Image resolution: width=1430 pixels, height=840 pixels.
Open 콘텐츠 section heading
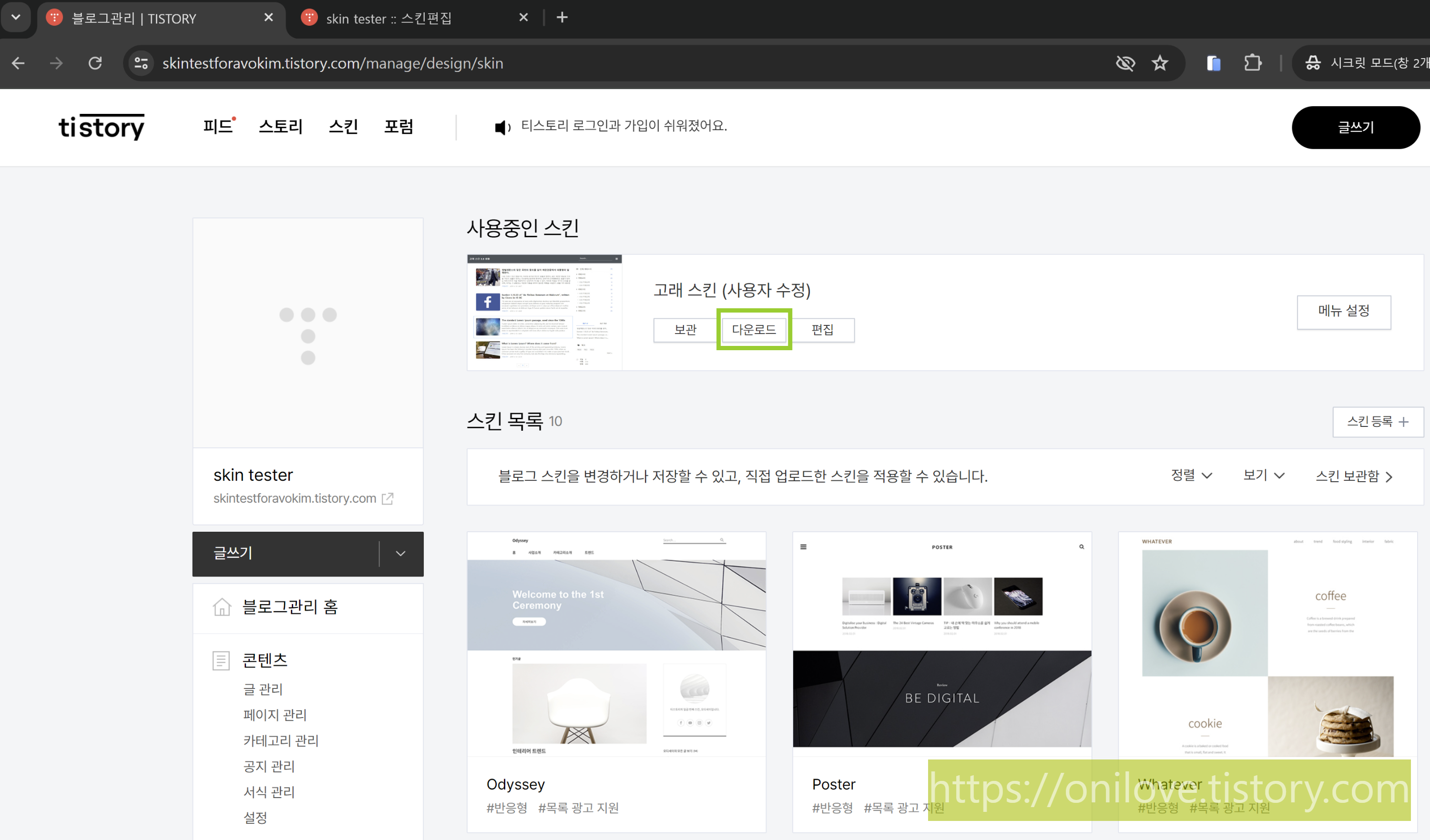[265, 659]
